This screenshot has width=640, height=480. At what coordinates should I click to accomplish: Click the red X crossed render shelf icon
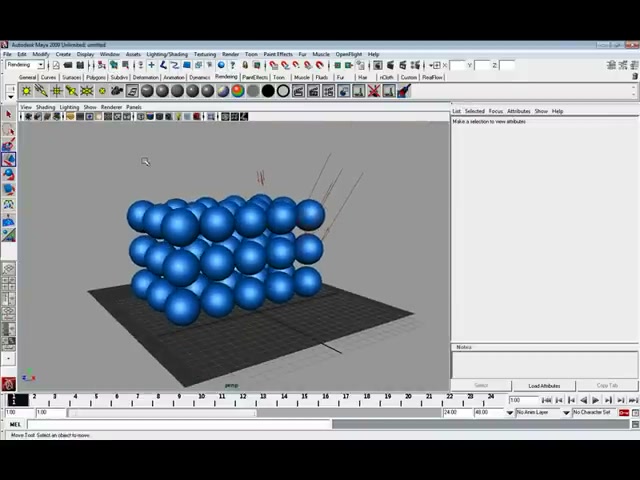[373, 91]
